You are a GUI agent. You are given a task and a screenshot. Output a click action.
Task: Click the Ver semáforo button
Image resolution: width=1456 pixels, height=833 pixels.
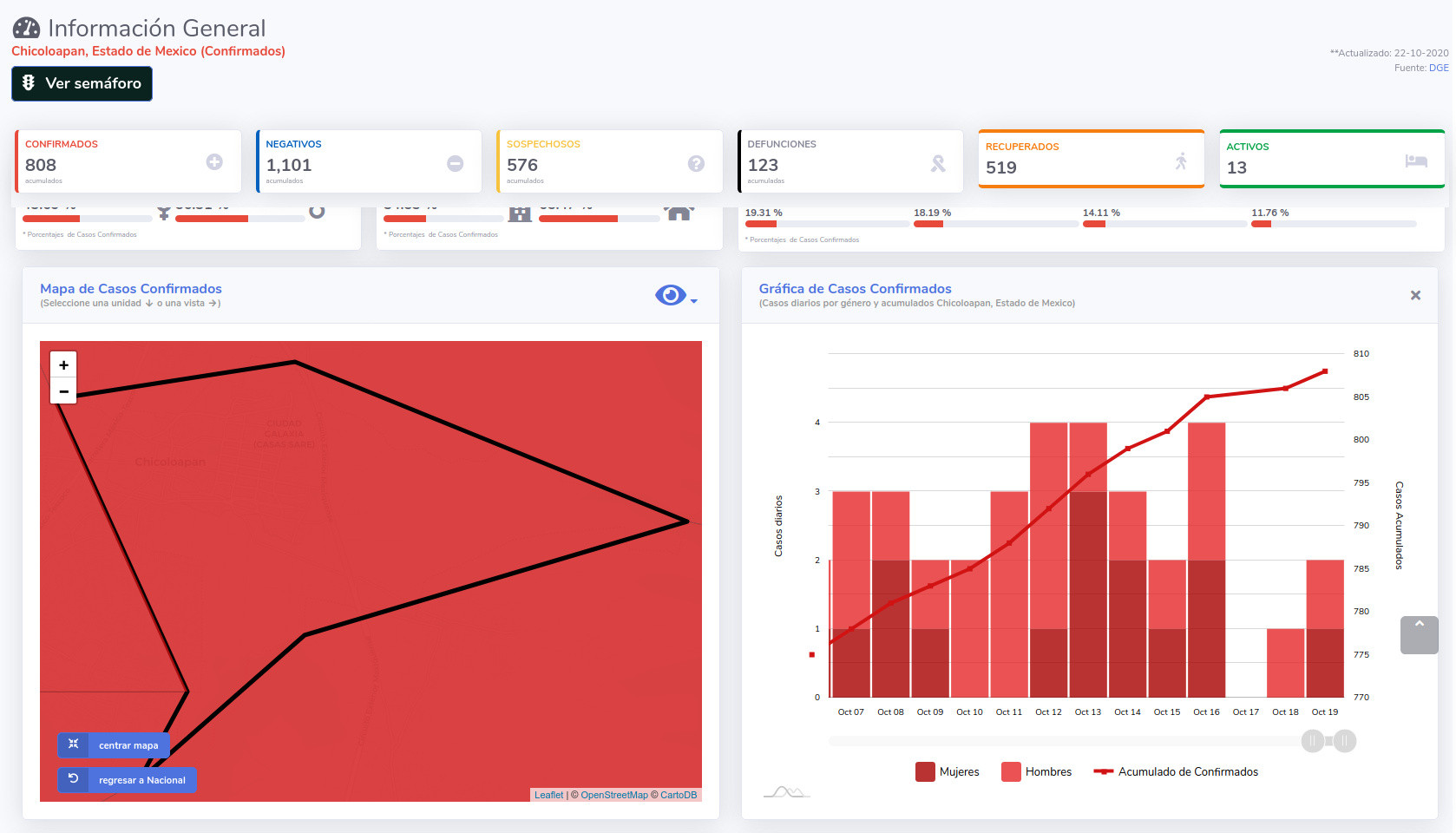(82, 83)
